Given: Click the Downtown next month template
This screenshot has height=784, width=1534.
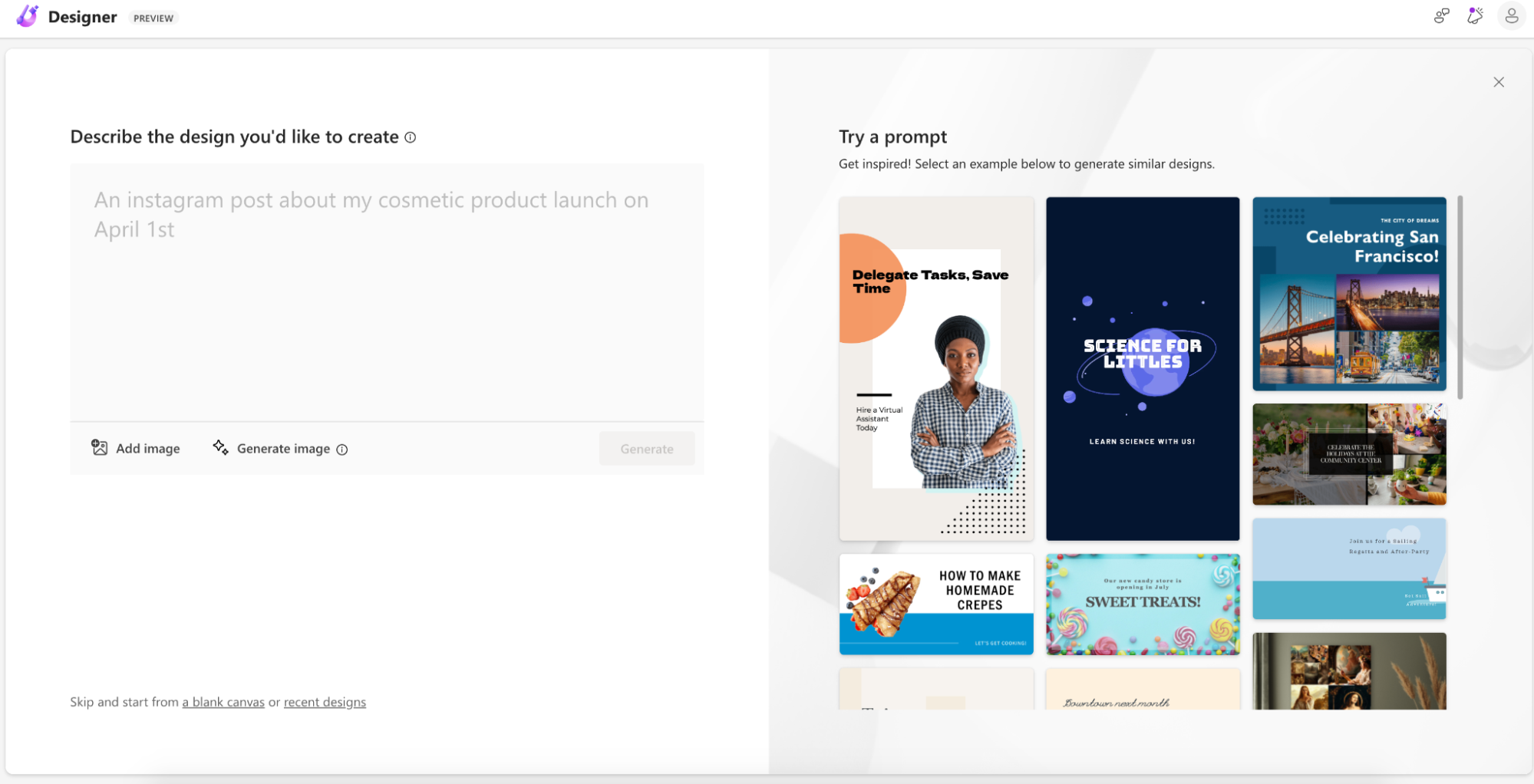Looking at the screenshot, I should click(x=1143, y=689).
